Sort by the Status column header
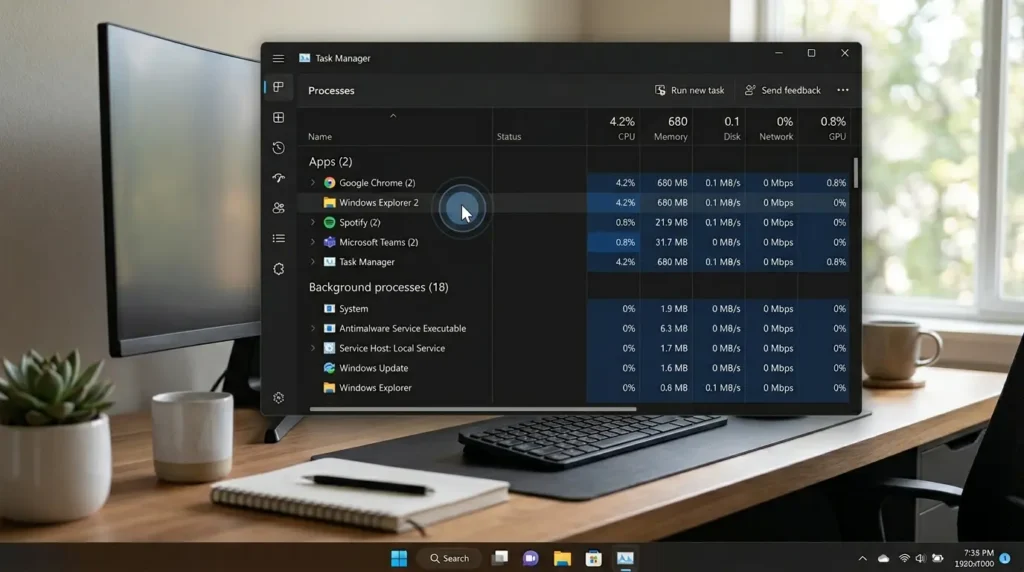The height and width of the screenshot is (572, 1024). pyautogui.click(x=509, y=136)
